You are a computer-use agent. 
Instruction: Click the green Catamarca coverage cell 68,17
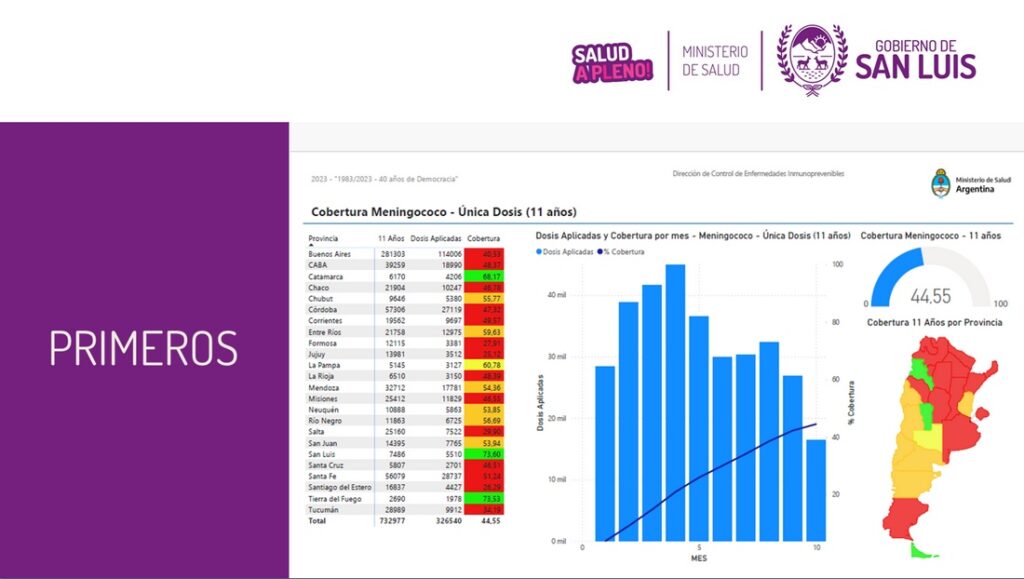[485, 277]
